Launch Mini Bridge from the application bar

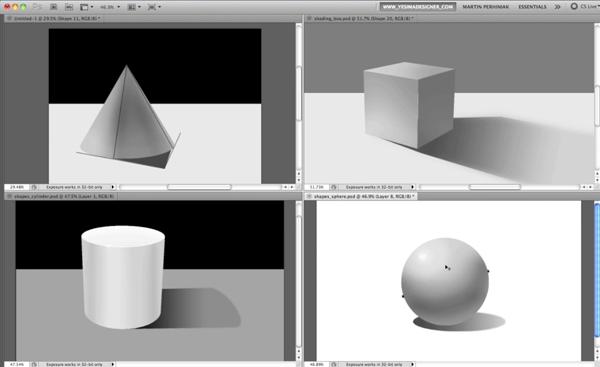(x=69, y=7)
